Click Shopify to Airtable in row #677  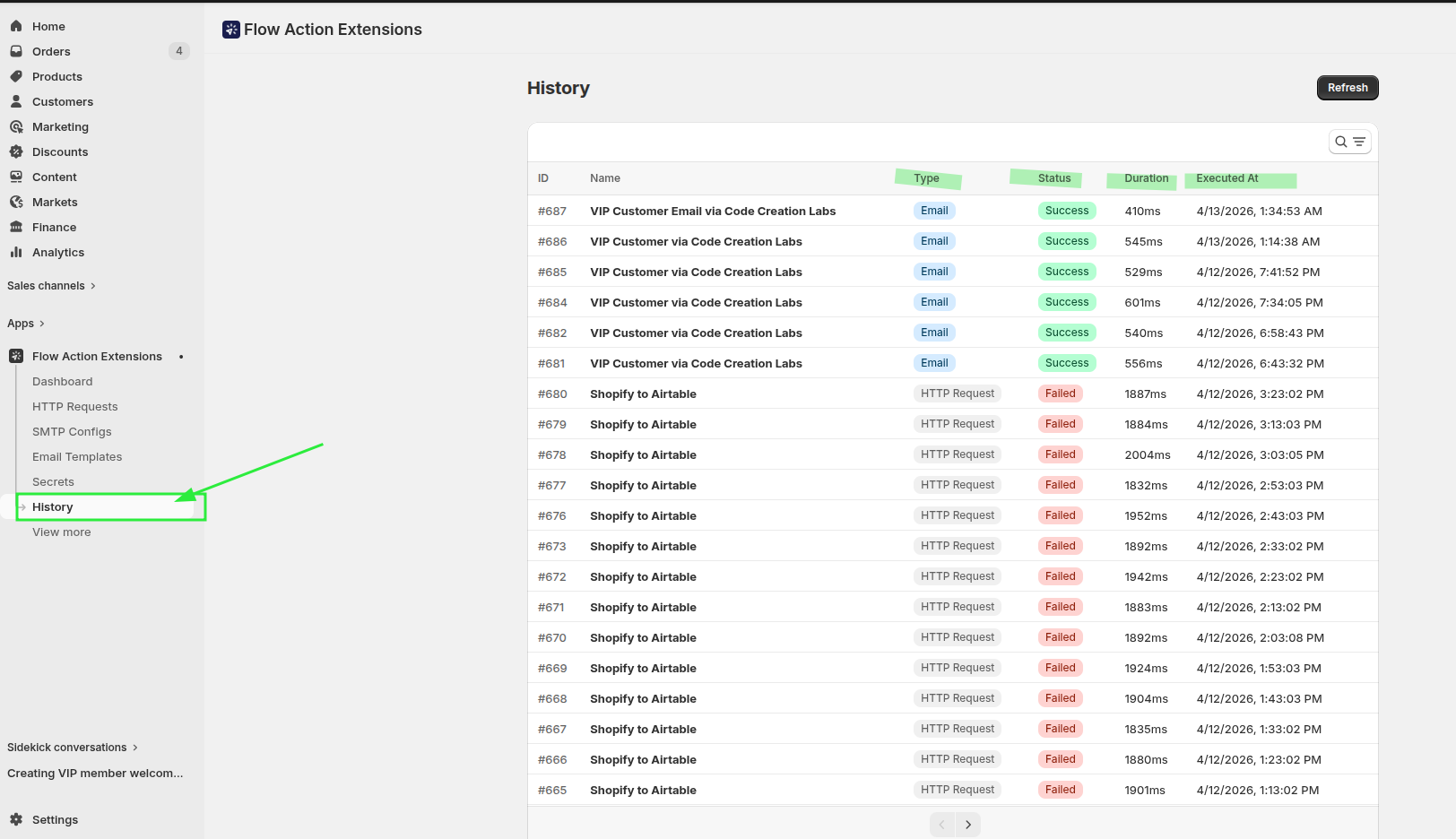643,485
